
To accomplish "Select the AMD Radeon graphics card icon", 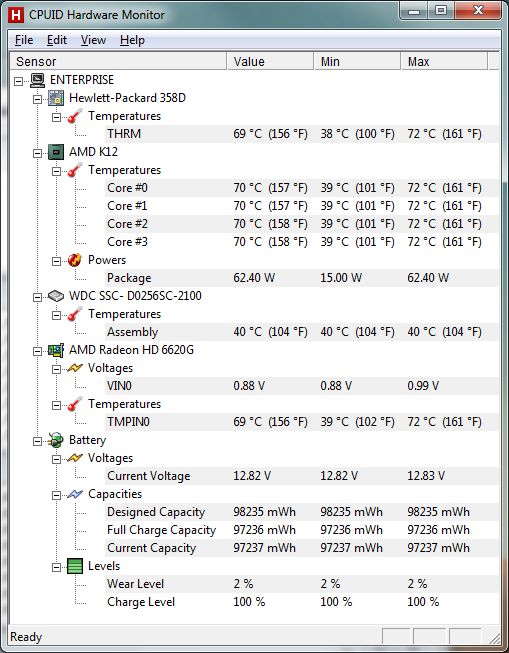I will pyautogui.click(x=56, y=350).
